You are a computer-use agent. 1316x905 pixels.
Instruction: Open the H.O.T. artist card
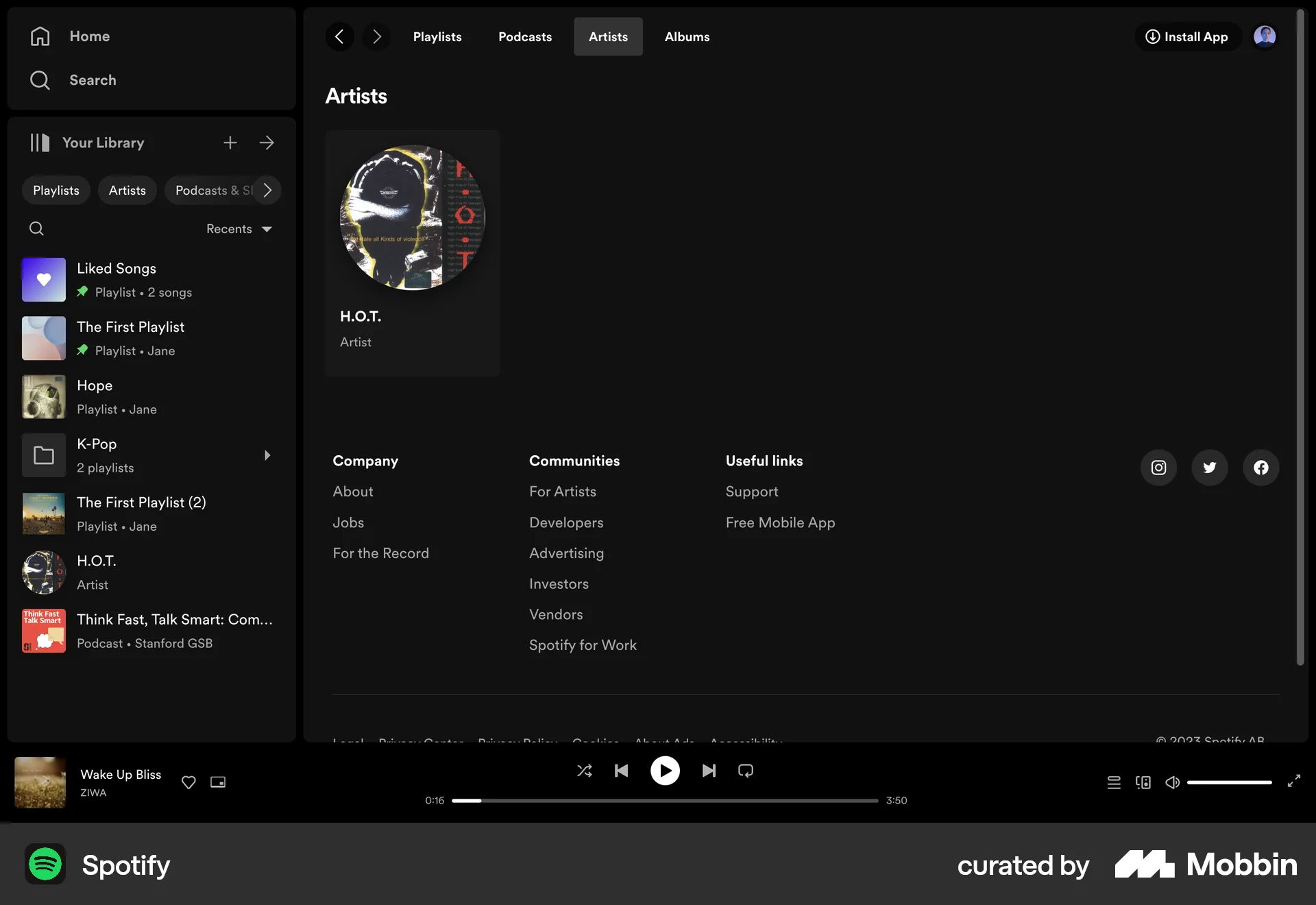click(412, 252)
